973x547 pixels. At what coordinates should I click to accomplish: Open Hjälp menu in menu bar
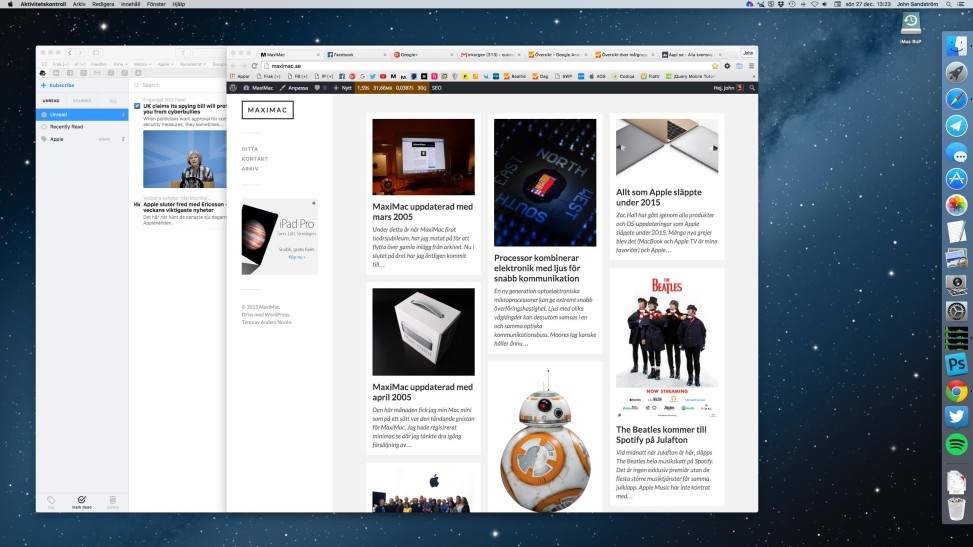click(x=179, y=4)
